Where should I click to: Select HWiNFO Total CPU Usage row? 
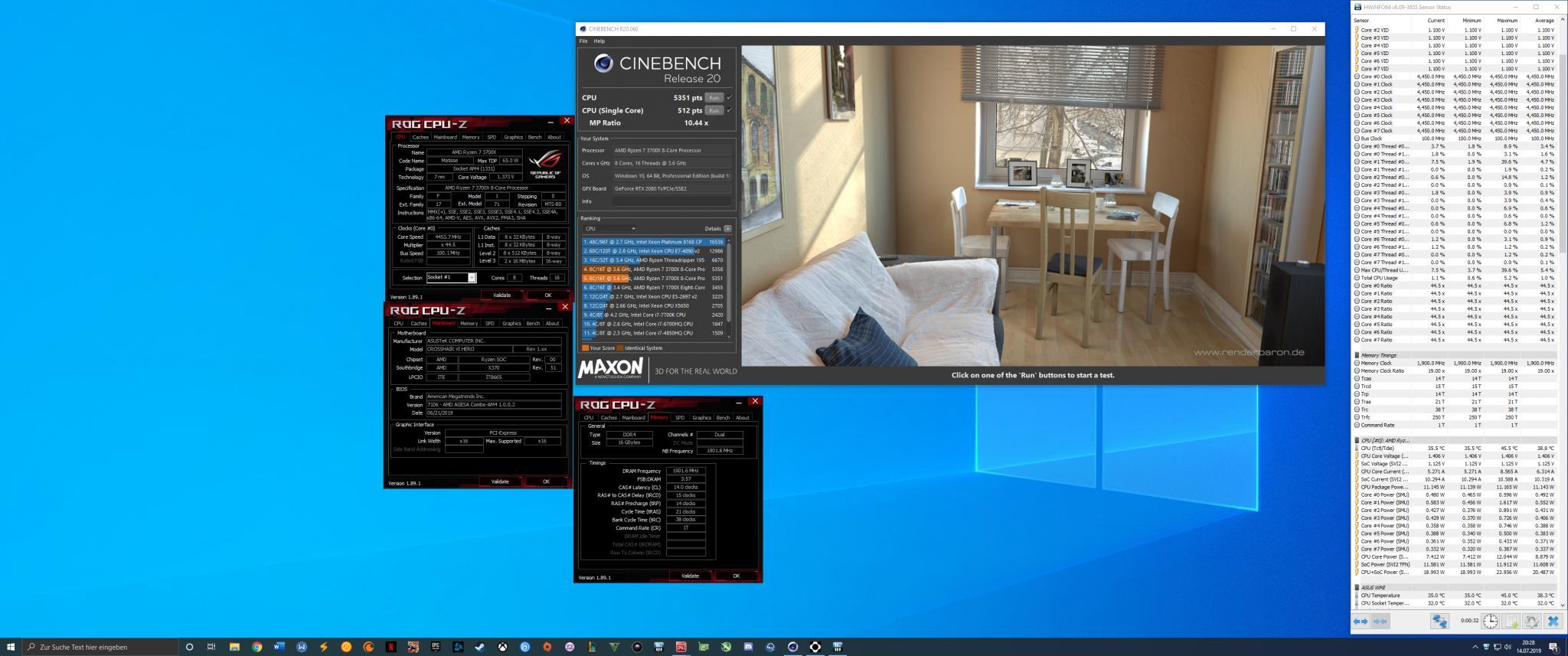click(x=1455, y=278)
